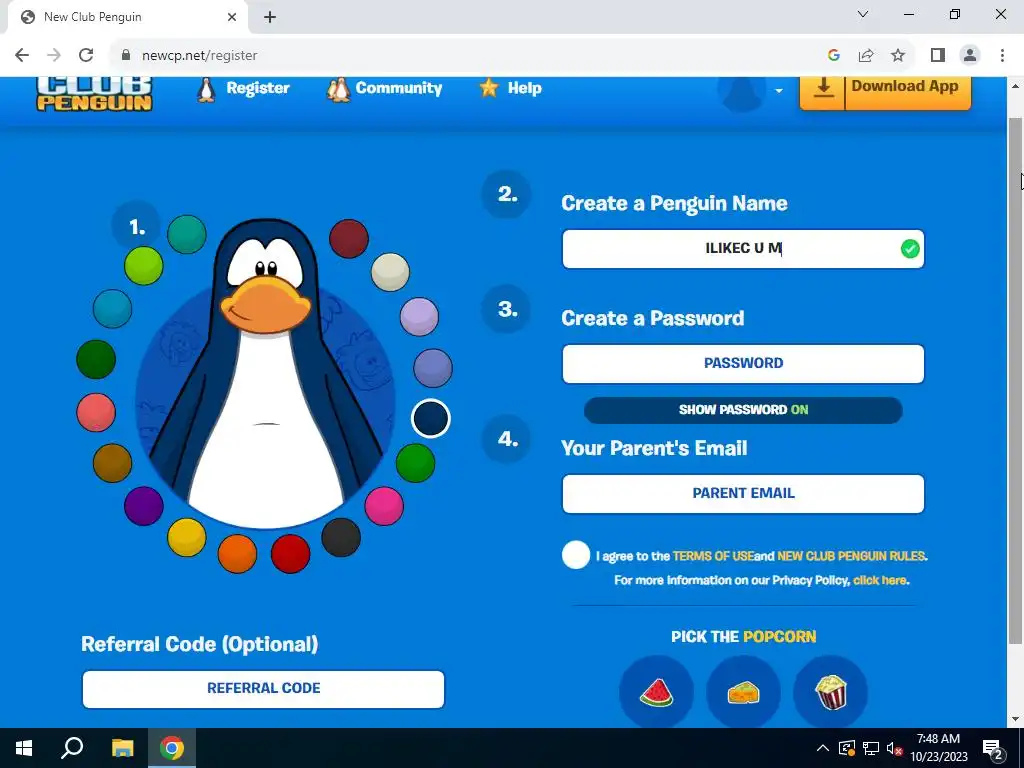Image resolution: width=1024 pixels, height=768 pixels.
Task: Open Chrome three-dot menu
Action: [x=1002, y=55]
